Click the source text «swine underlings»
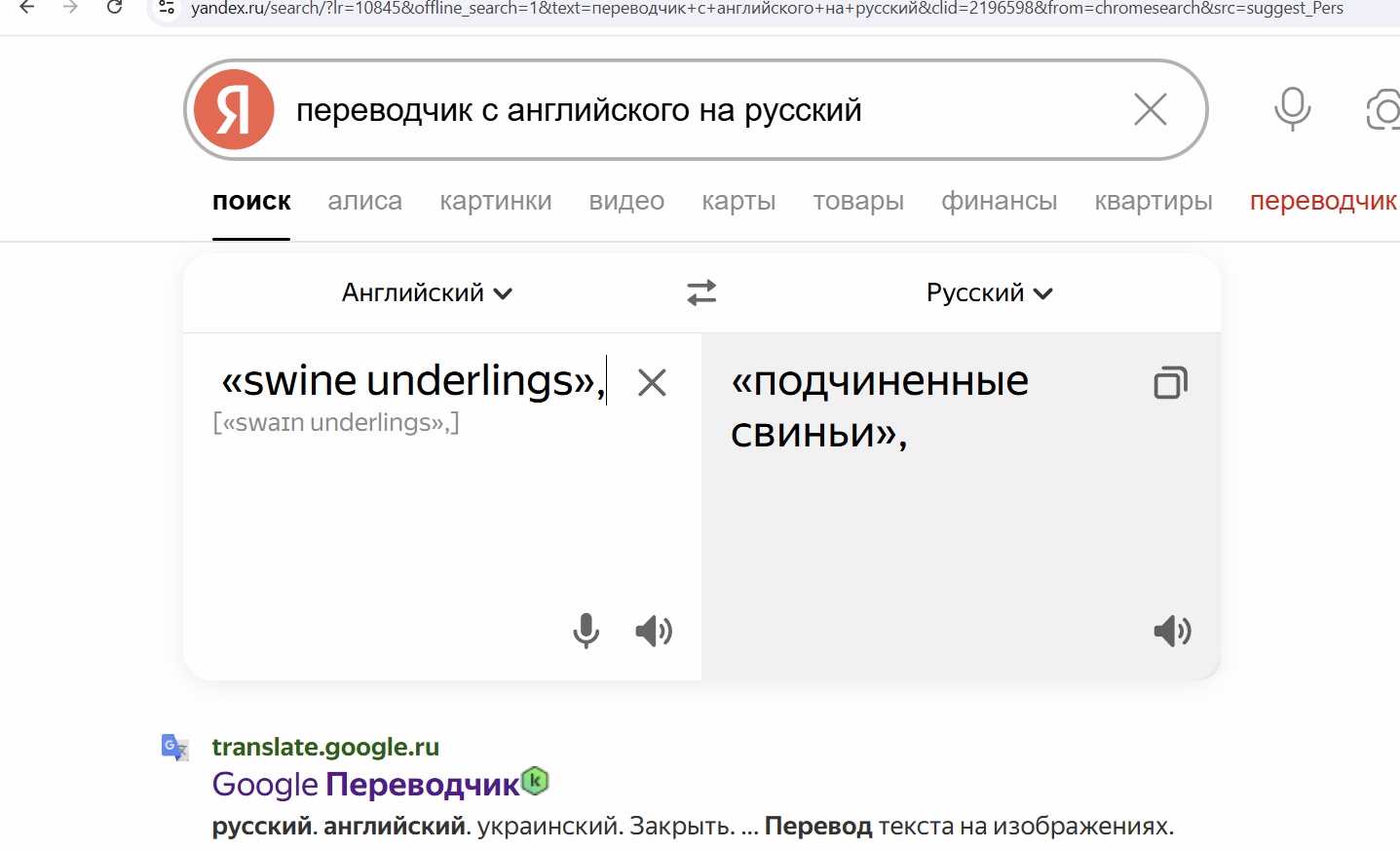1400x851 pixels. 413,380
